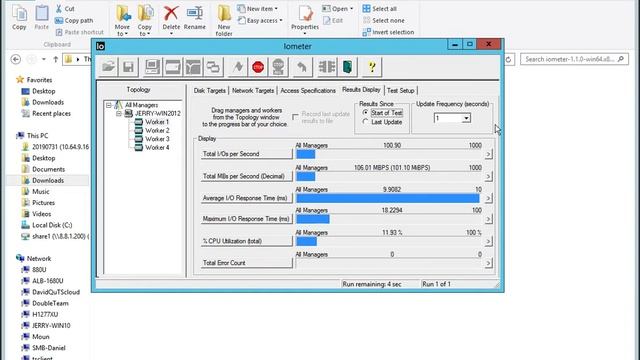Start tests with the green flag icon

238,67
